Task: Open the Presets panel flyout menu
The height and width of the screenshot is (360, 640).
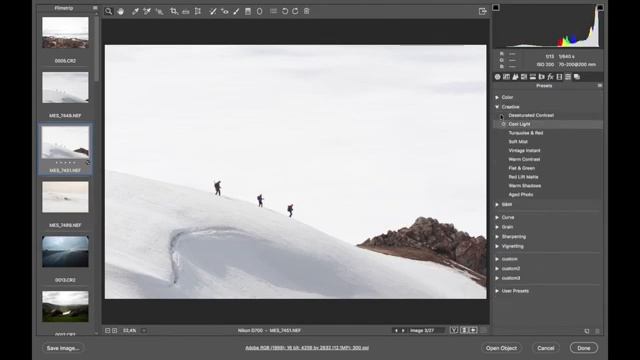Action: [600, 86]
